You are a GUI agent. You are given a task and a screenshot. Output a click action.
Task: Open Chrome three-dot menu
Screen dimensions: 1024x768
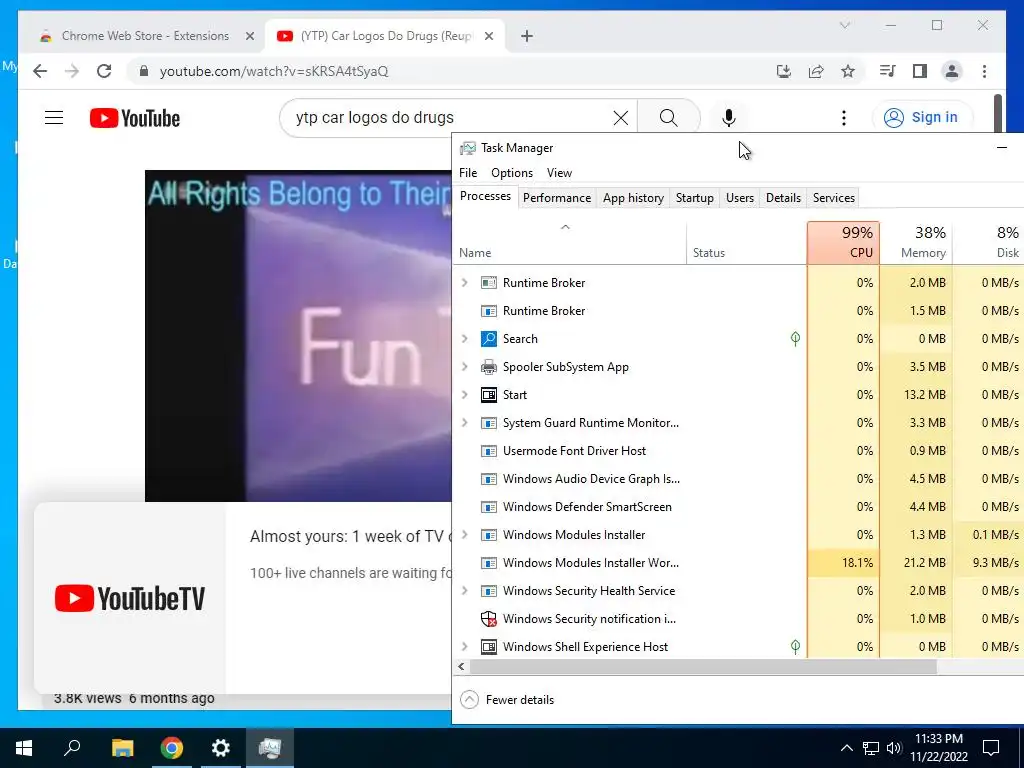pyautogui.click(x=984, y=71)
